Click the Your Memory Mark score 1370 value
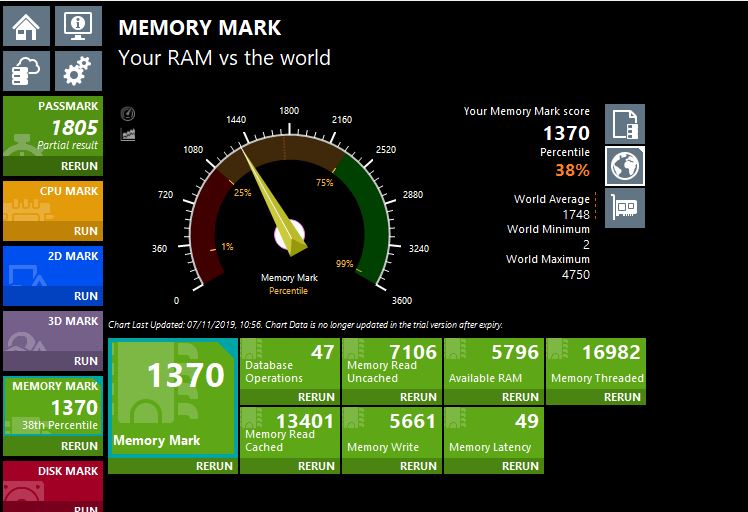The image size is (748, 512). click(x=567, y=133)
